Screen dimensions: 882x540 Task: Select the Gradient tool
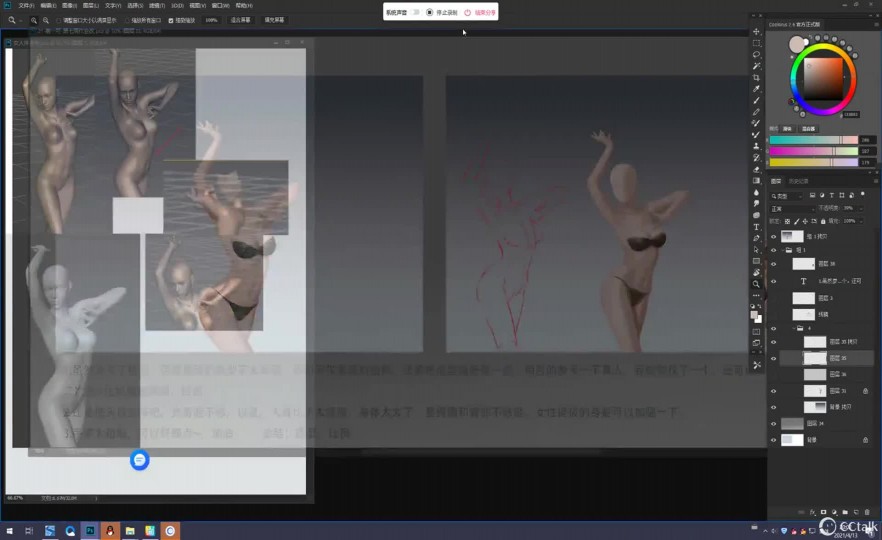pos(757,181)
